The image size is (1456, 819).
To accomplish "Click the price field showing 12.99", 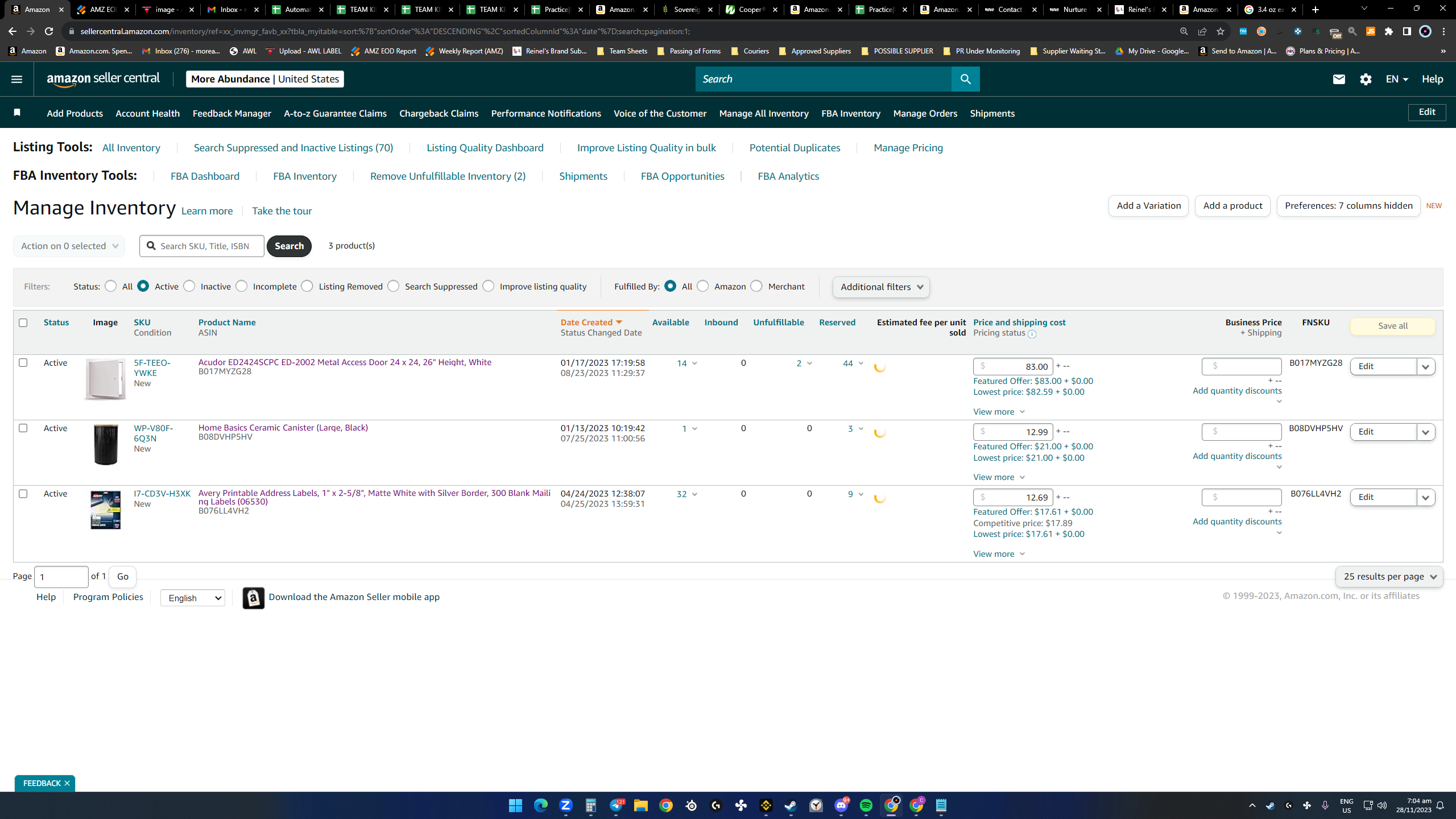I will (x=1013, y=432).
